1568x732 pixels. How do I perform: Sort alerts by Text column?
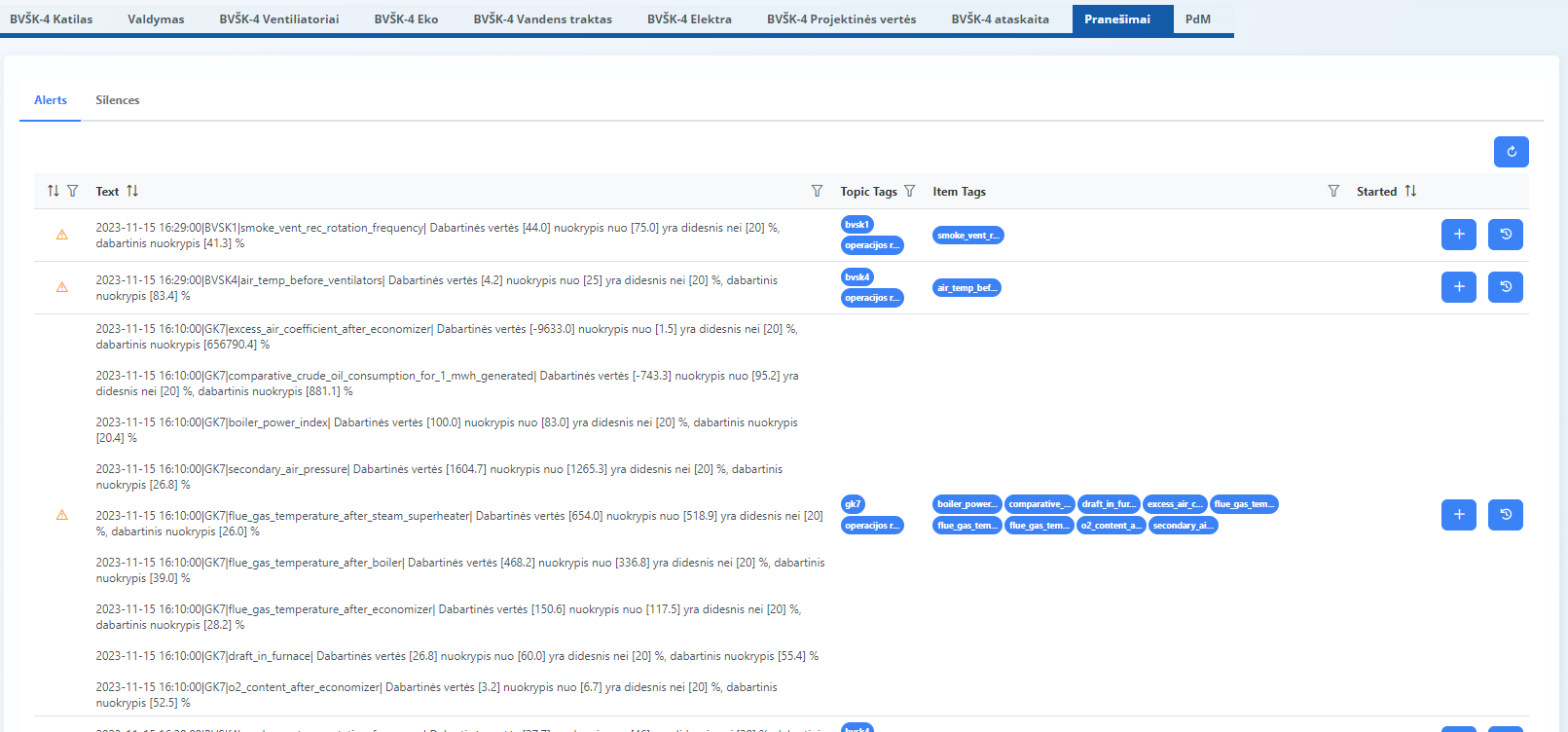point(132,191)
